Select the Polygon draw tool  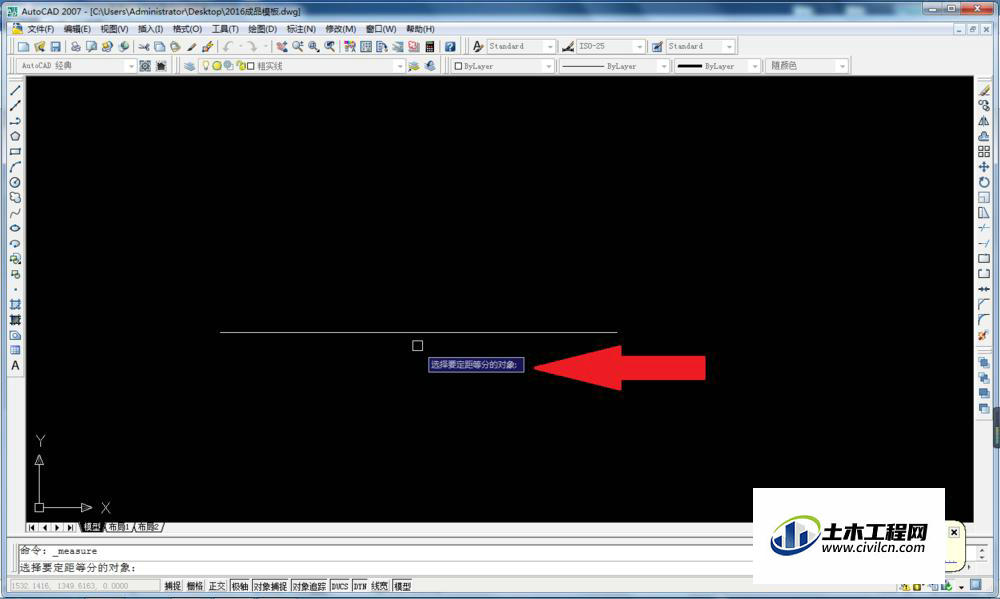(x=15, y=136)
